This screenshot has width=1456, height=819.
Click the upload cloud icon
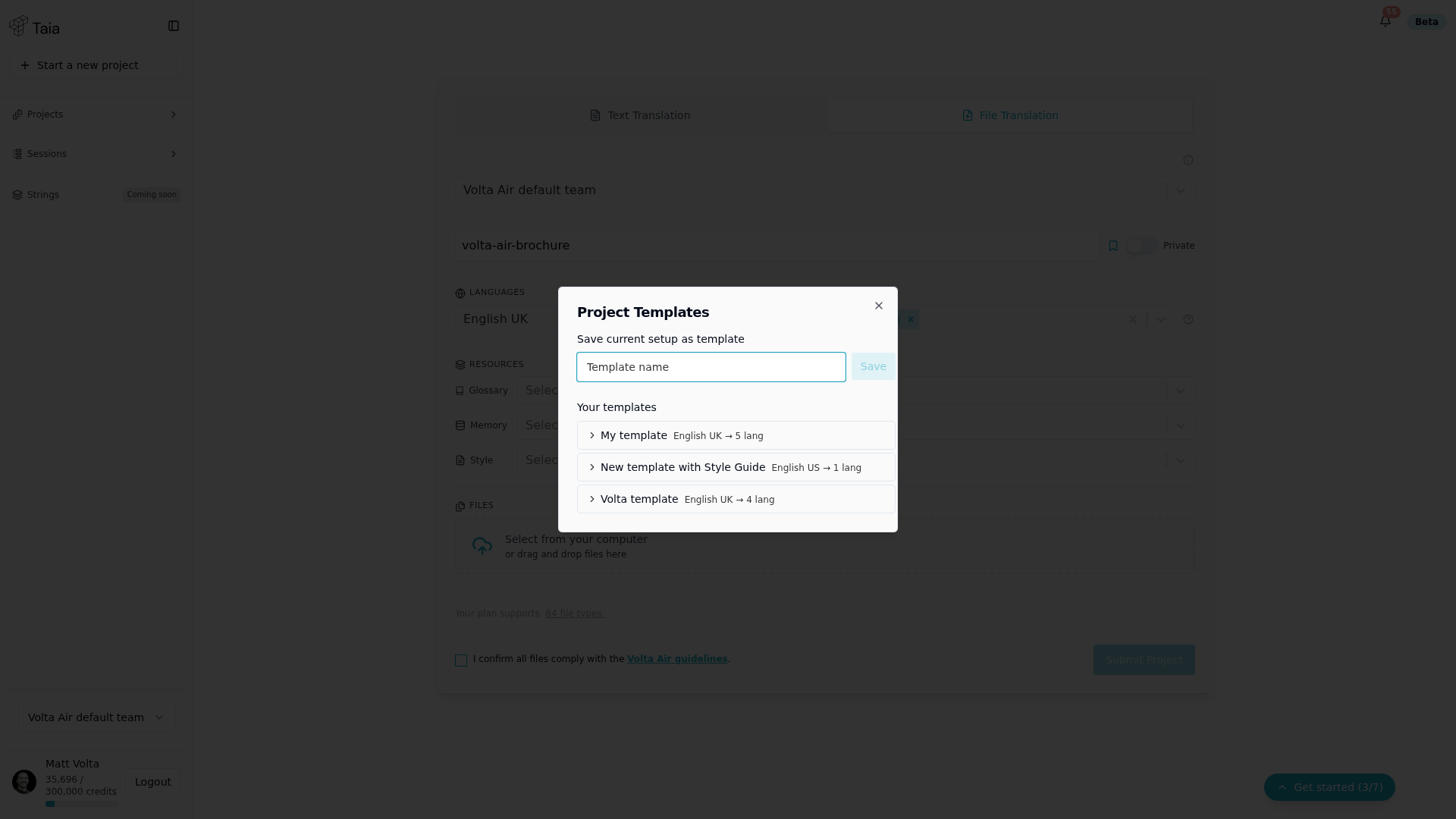click(x=482, y=546)
